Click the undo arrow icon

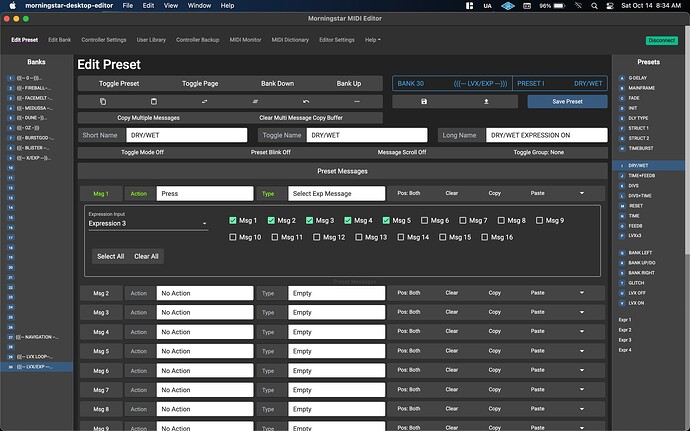[306, 102]
